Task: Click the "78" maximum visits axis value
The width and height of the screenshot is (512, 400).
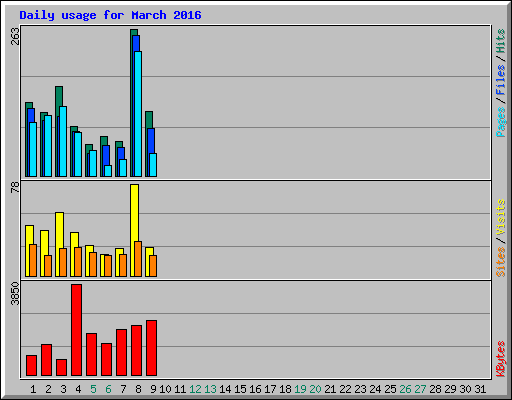Action: click(15, 188)
